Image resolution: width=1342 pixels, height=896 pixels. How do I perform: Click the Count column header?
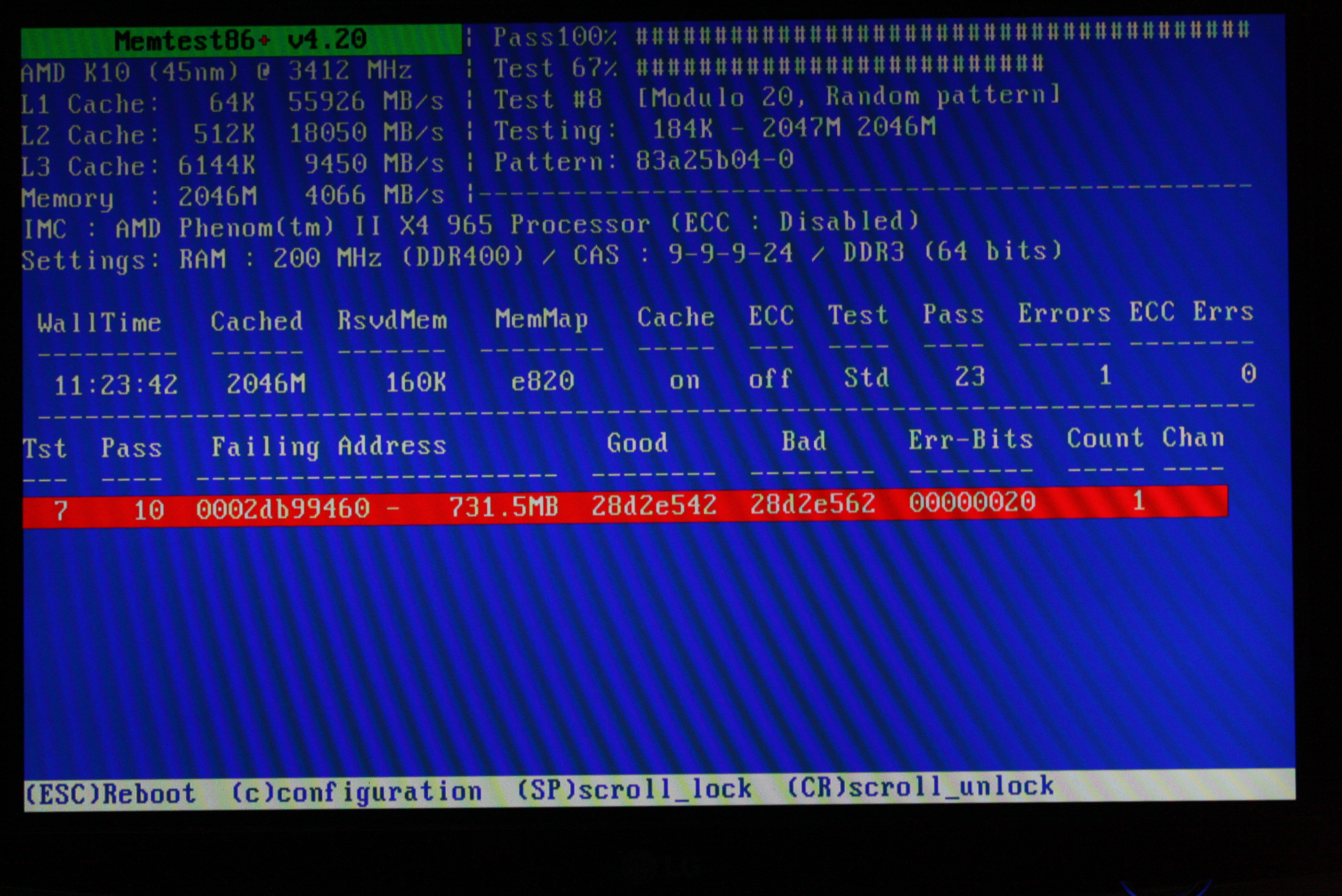click(1105, 438)
